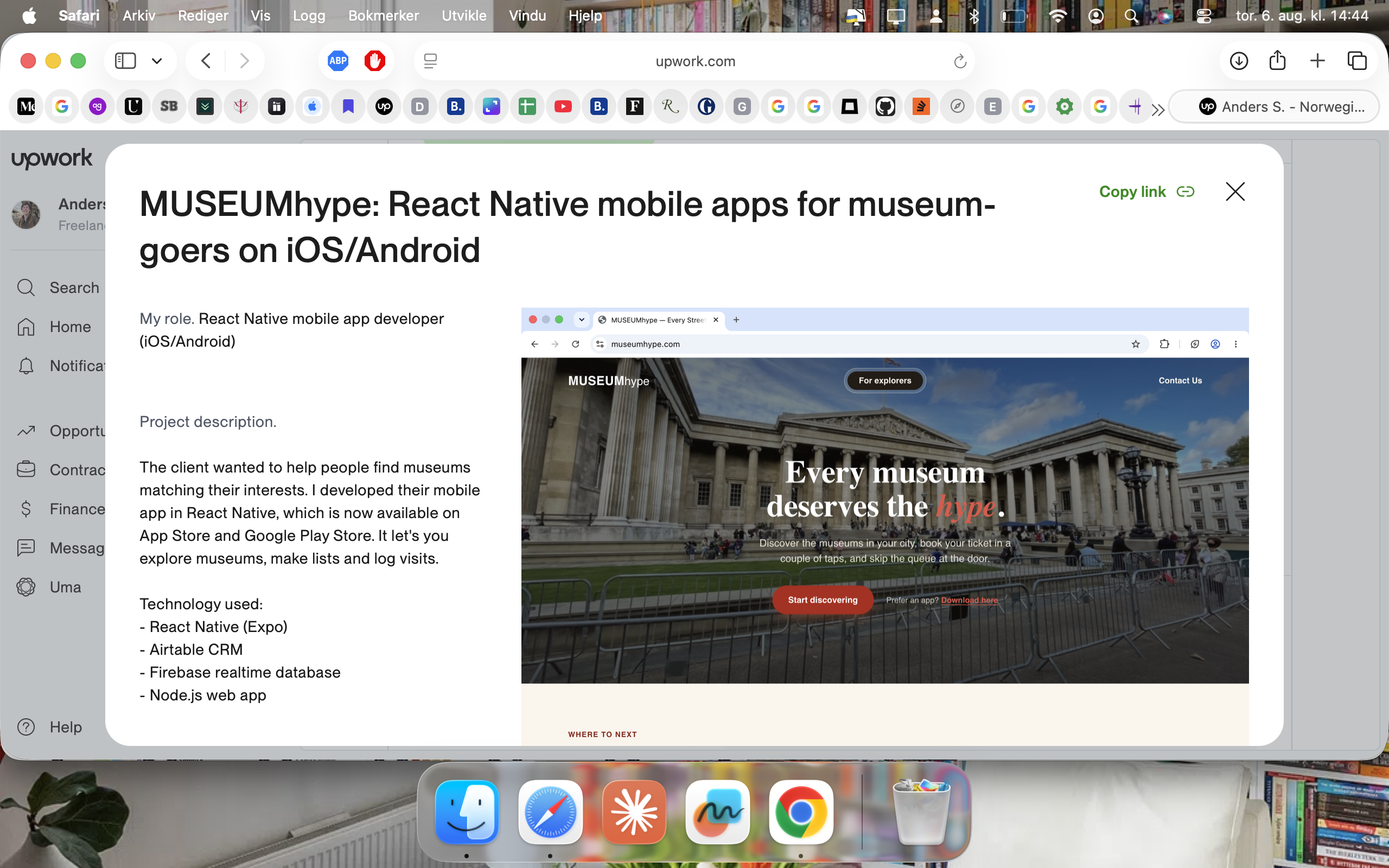
Task: Open Opportunities in the sidebar
Action: pos(60,431)
